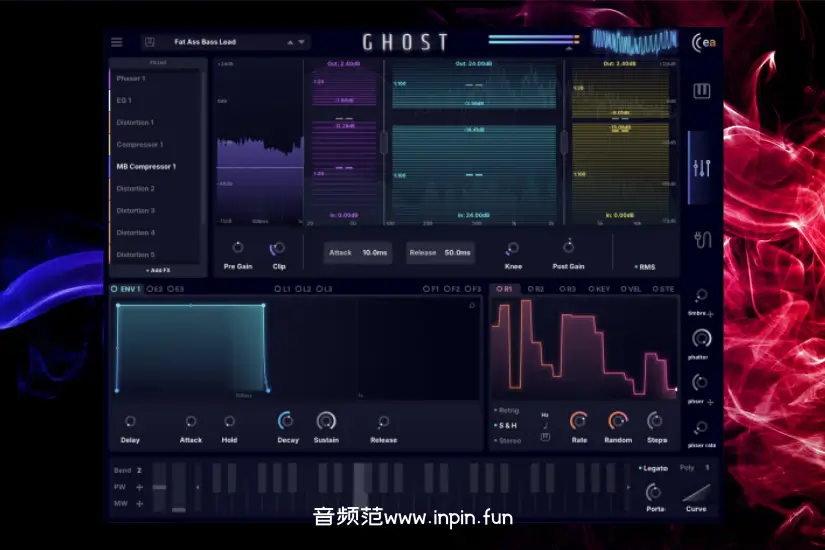Viewport: 825px width, 550px height.
Task: Click the plus next to MW
Action: click(139, 504)
